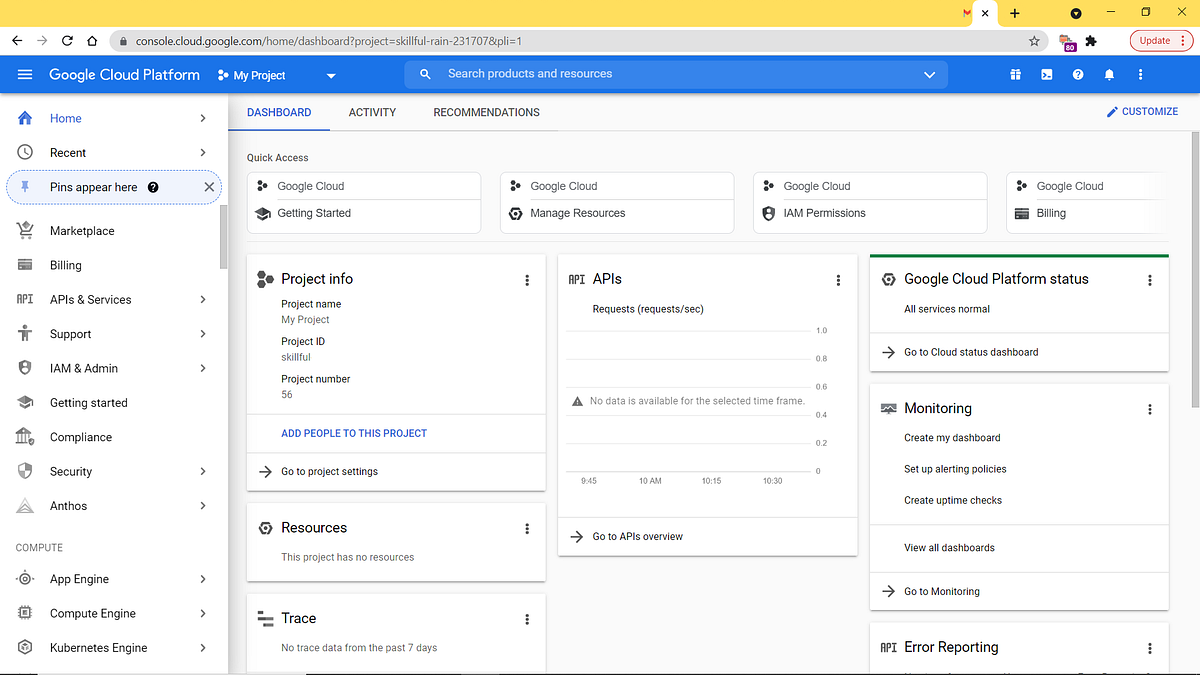The width and height of the screenshot is (1200, 675).
Task: Reload the page in browser
Action: point(67,41)
